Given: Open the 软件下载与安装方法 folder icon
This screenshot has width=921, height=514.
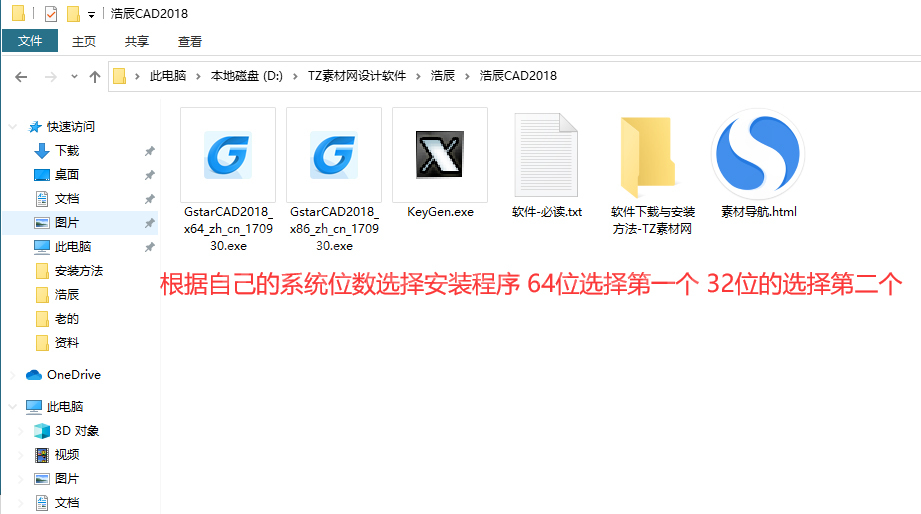Looking at the screenshot, I should tap(648, 156).
